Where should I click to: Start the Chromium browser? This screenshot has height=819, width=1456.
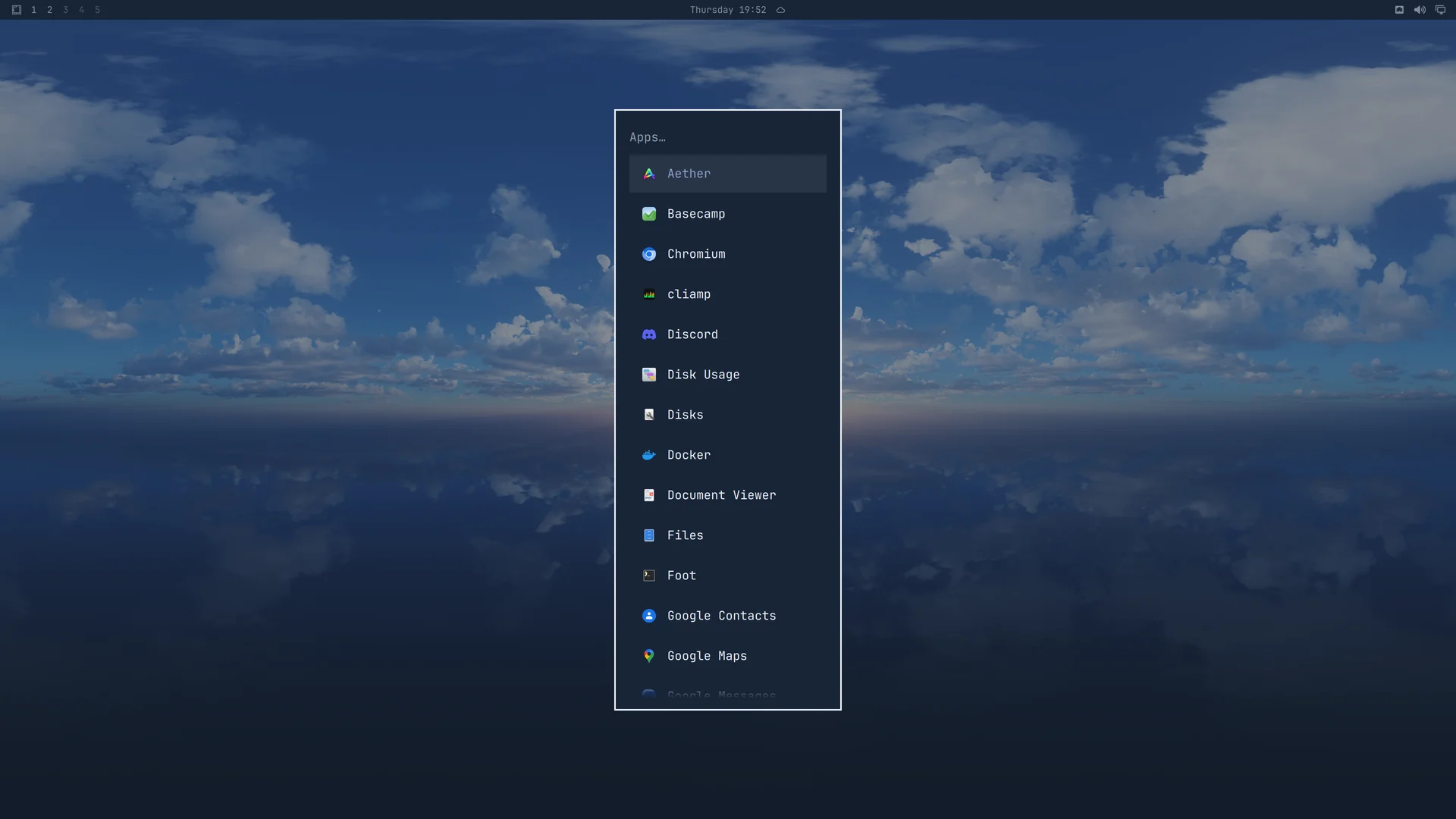coord(727,254)
